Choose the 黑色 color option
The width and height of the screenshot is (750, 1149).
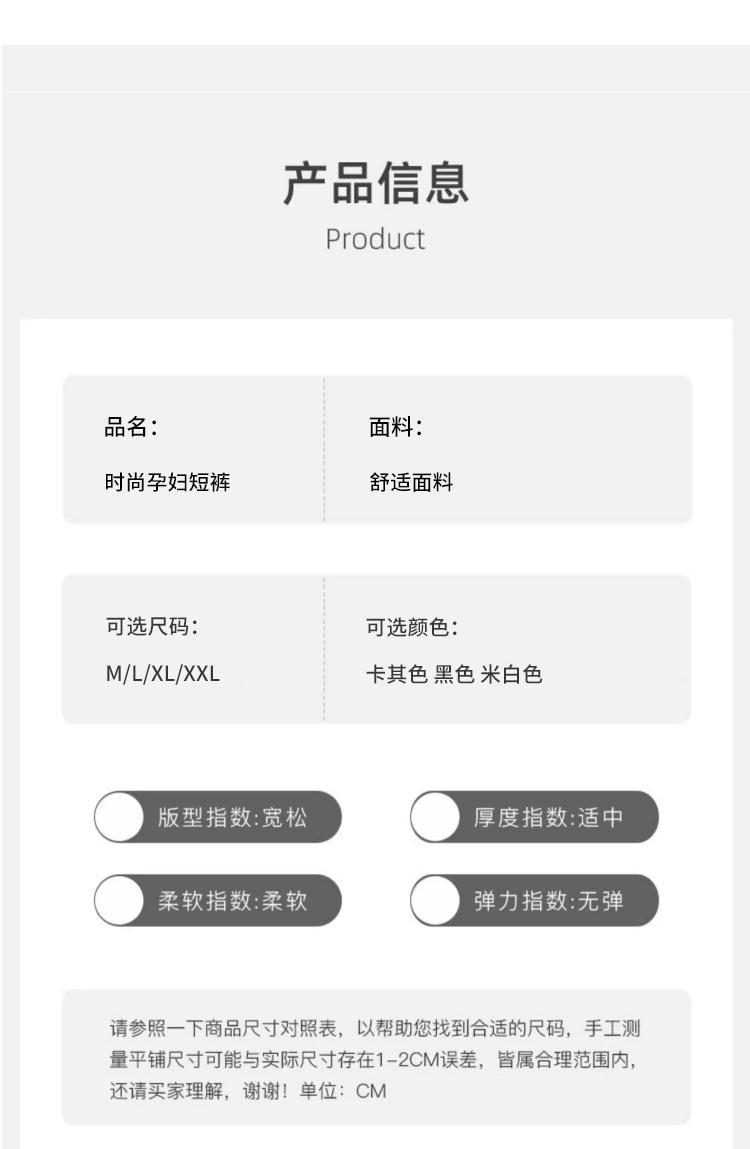point(454,674)
